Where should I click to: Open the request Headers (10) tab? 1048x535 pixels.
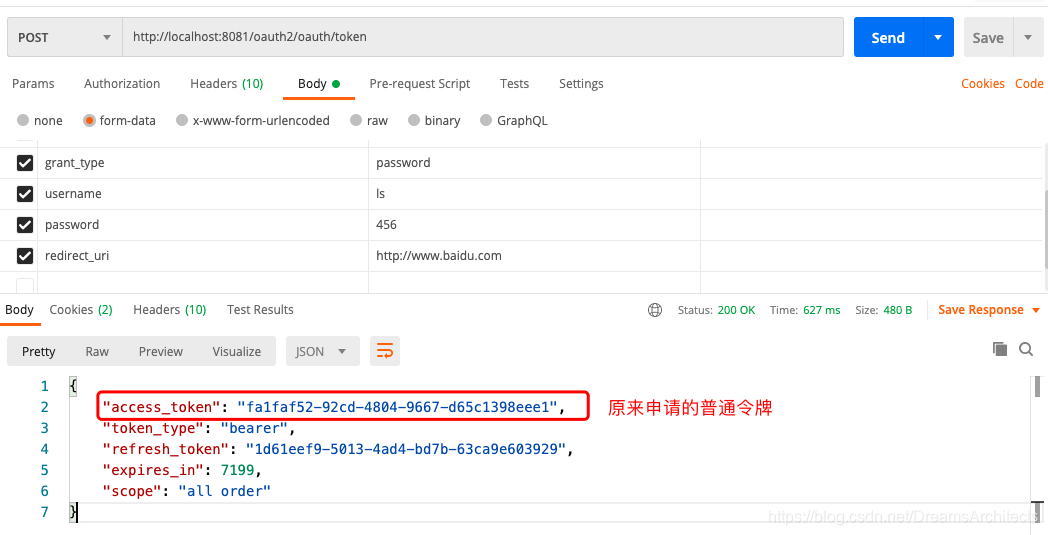tap(227, 84)
